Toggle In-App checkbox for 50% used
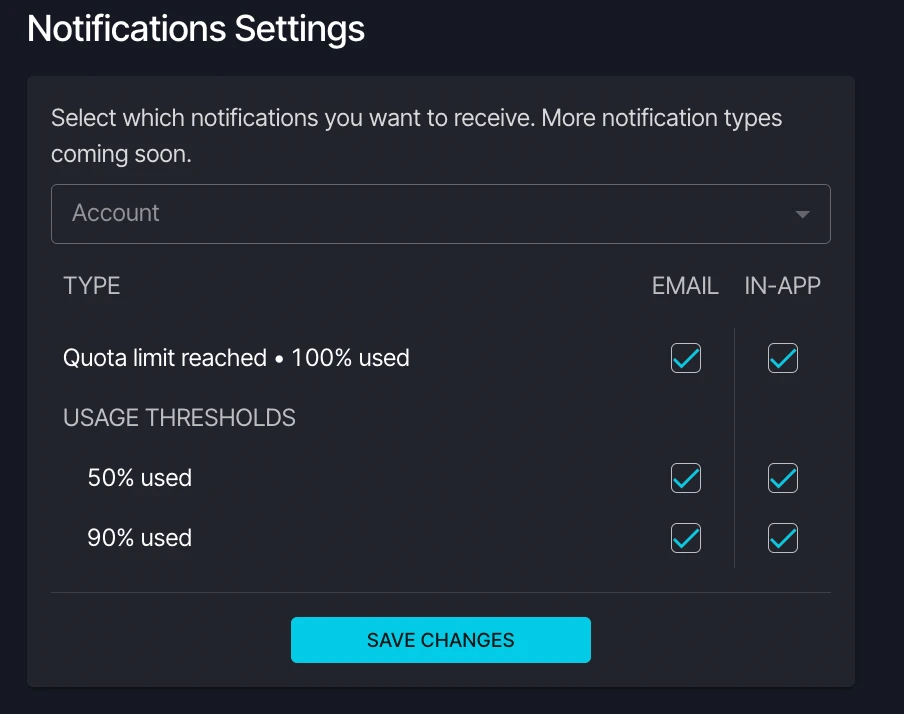The image size is (904, 714). 782,478
